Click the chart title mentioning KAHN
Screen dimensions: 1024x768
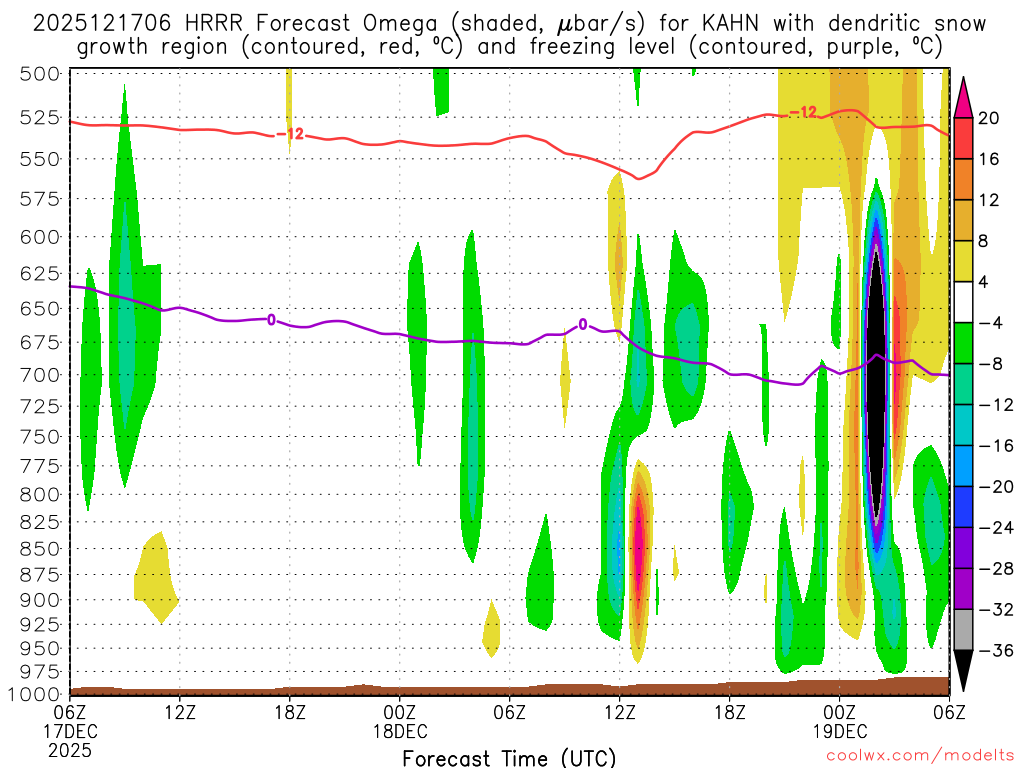point(509,35)
